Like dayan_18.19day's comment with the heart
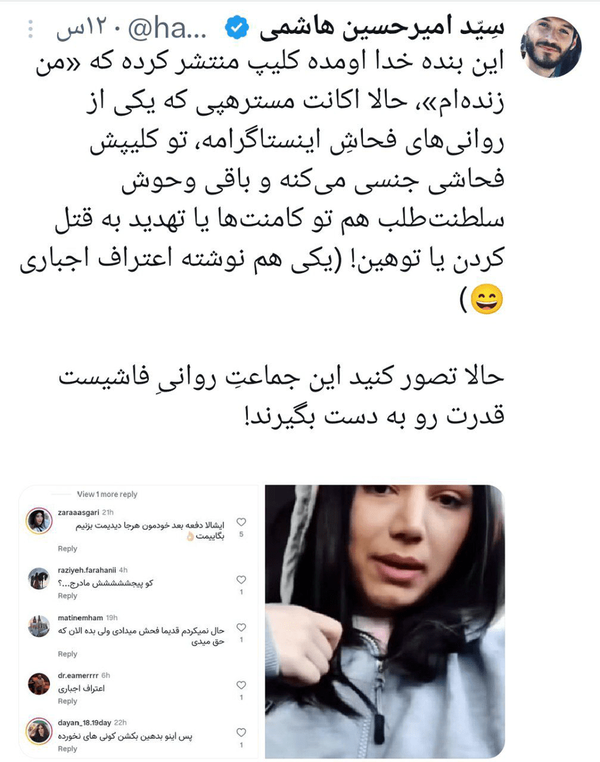 (241, 732)
